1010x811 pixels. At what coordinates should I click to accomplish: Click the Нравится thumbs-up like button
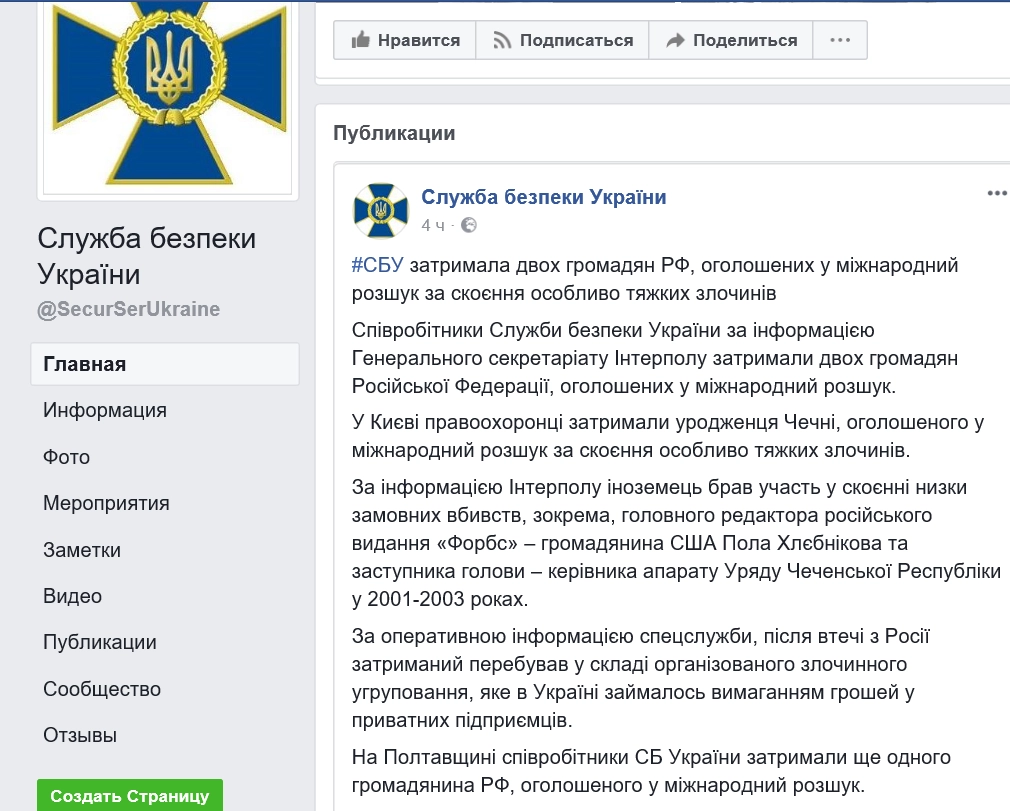[x=404, y=40]
